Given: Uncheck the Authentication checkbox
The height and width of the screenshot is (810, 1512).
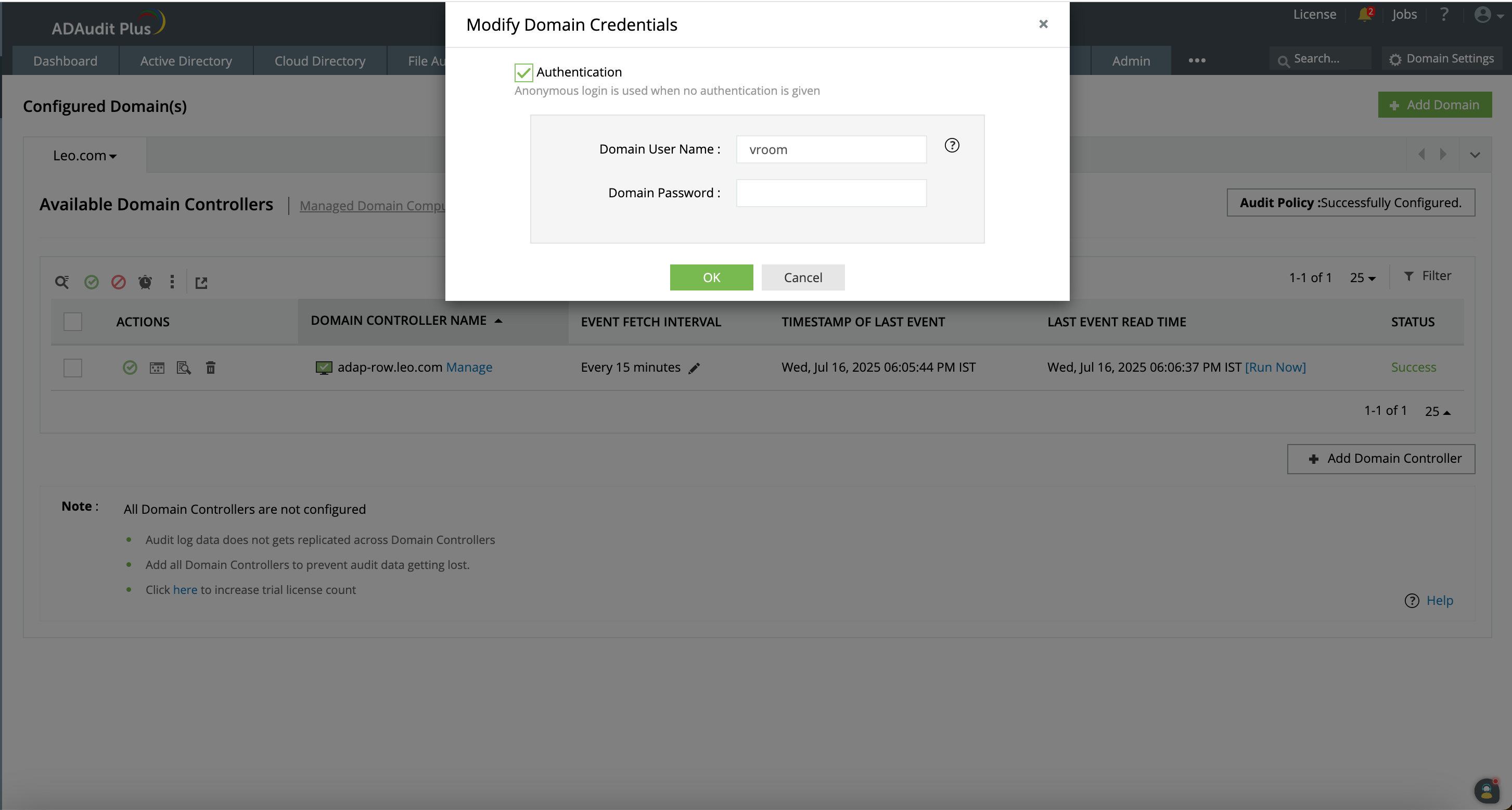Looking at the screenshot, I should click(x=523, y=72).
